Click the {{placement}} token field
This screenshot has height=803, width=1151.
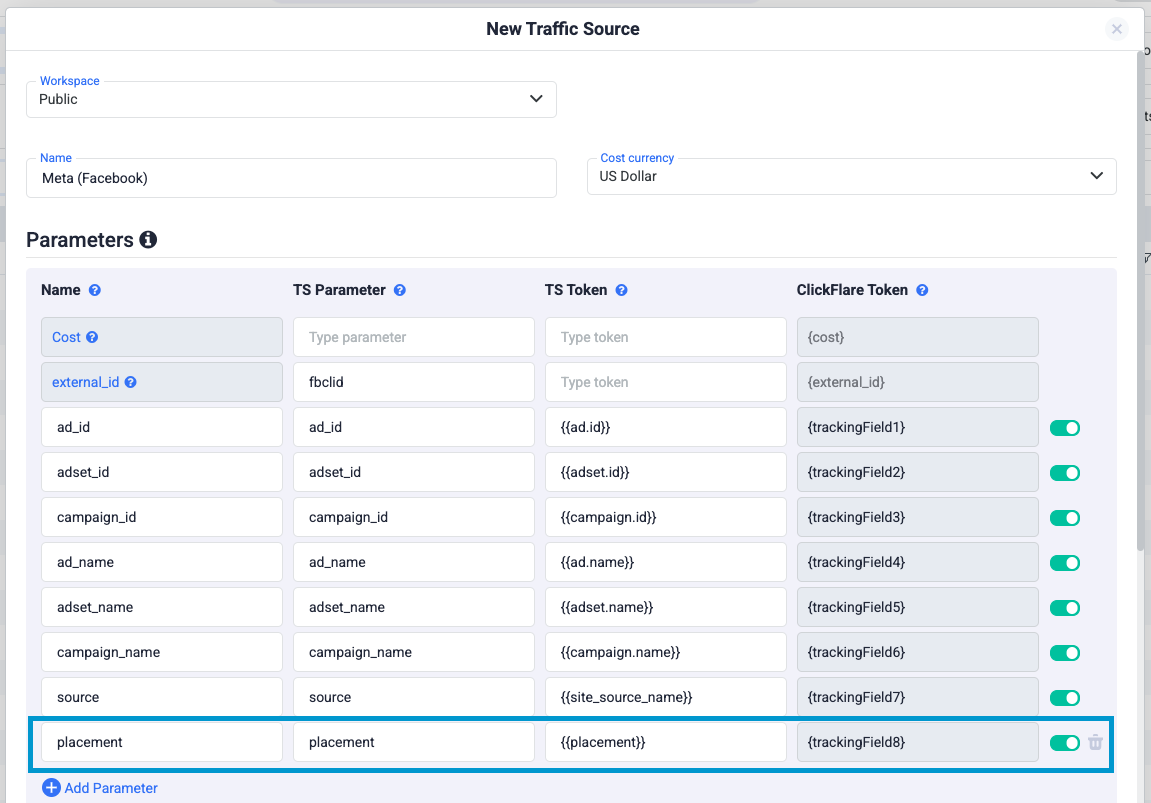(665, 742)
